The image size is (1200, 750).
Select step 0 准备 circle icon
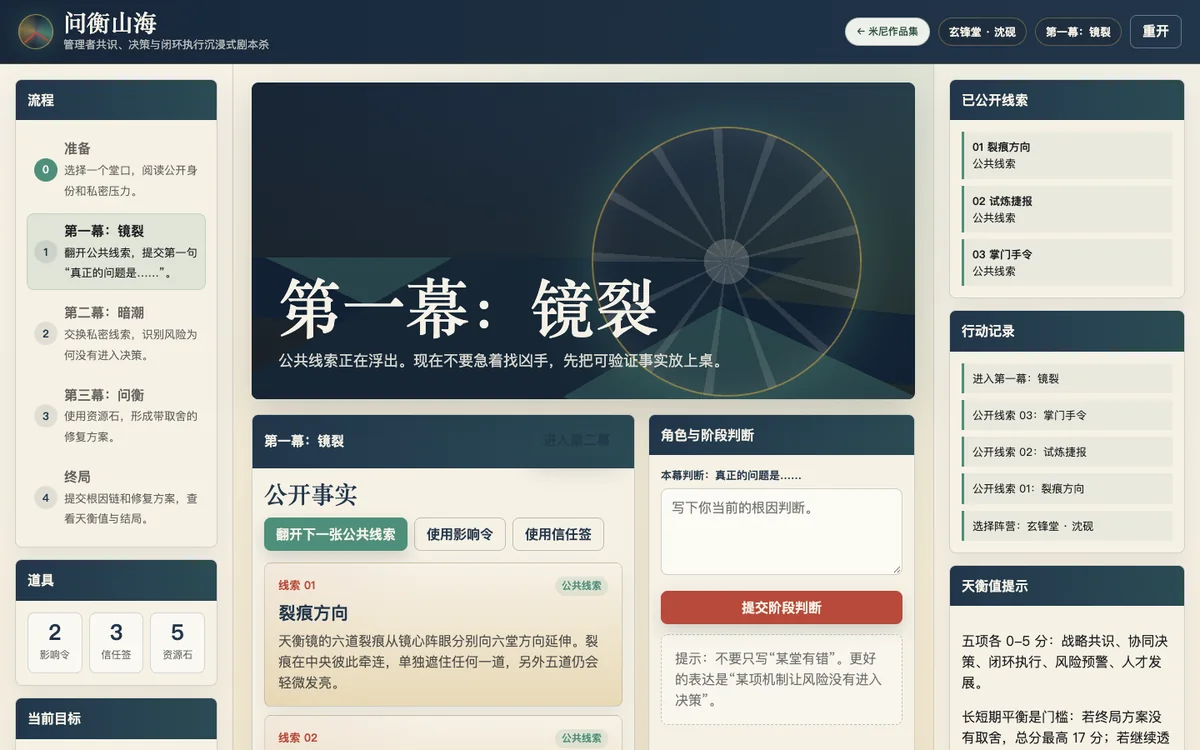point(45,169)
